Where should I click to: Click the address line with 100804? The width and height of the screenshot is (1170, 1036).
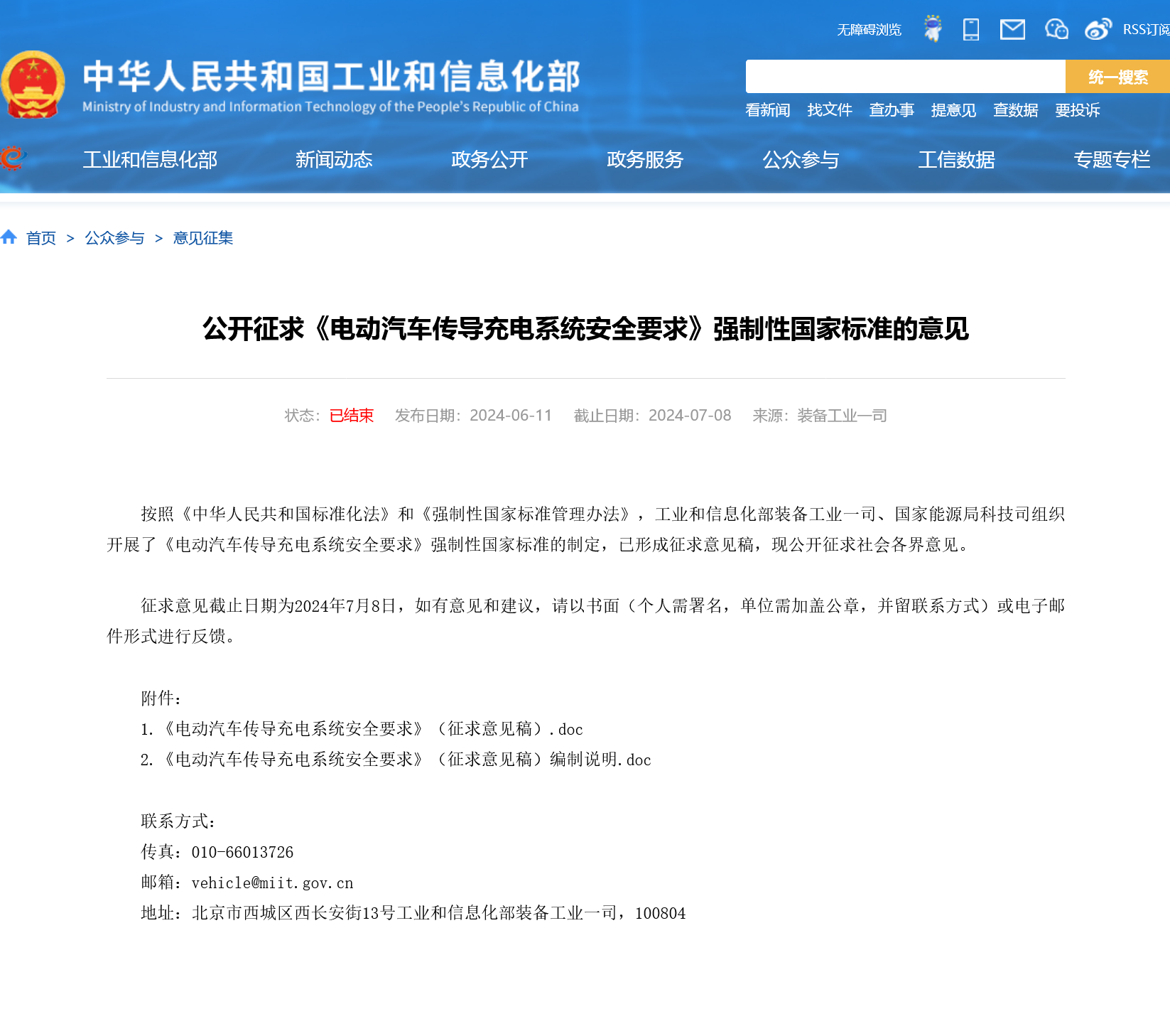[413, 913]
